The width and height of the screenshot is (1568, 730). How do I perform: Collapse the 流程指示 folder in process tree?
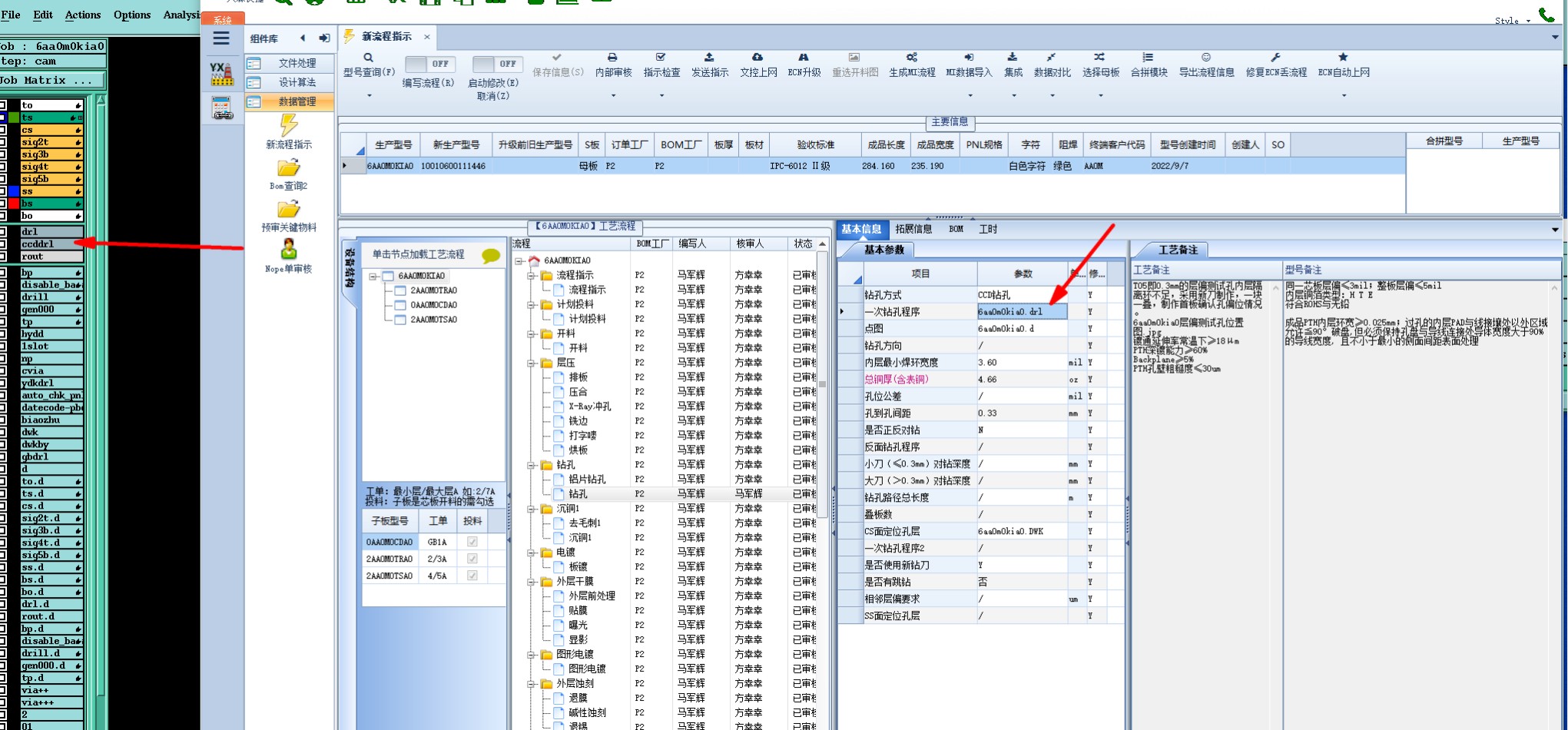(x=531, y=275)
